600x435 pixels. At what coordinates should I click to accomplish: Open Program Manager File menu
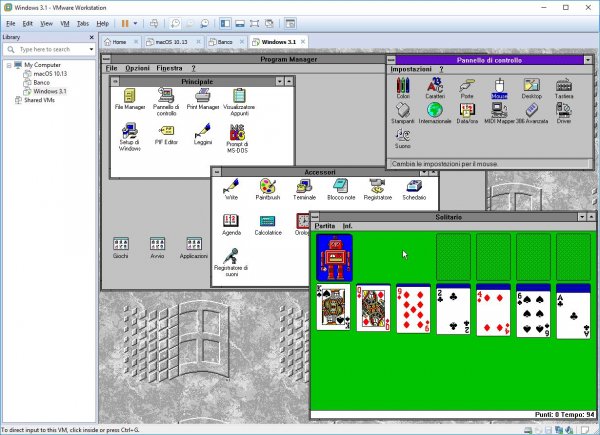pos(111,68)
